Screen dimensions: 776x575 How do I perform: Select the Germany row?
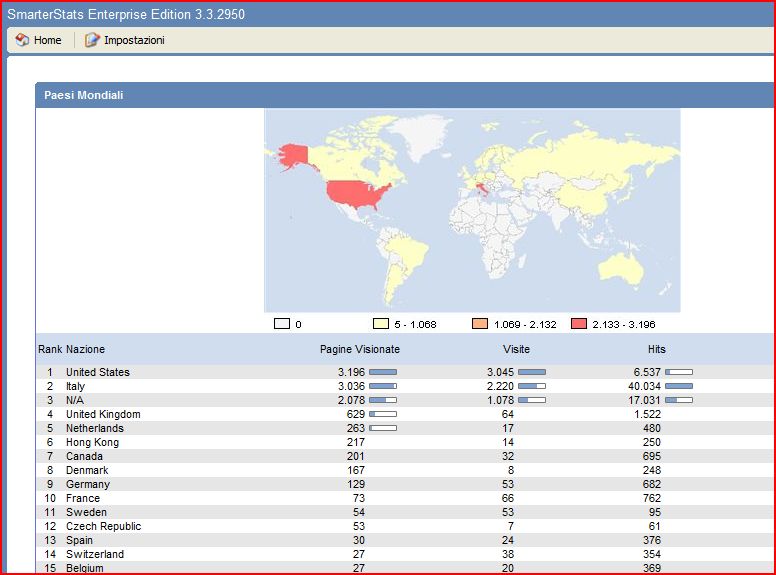tap(404, 484)
